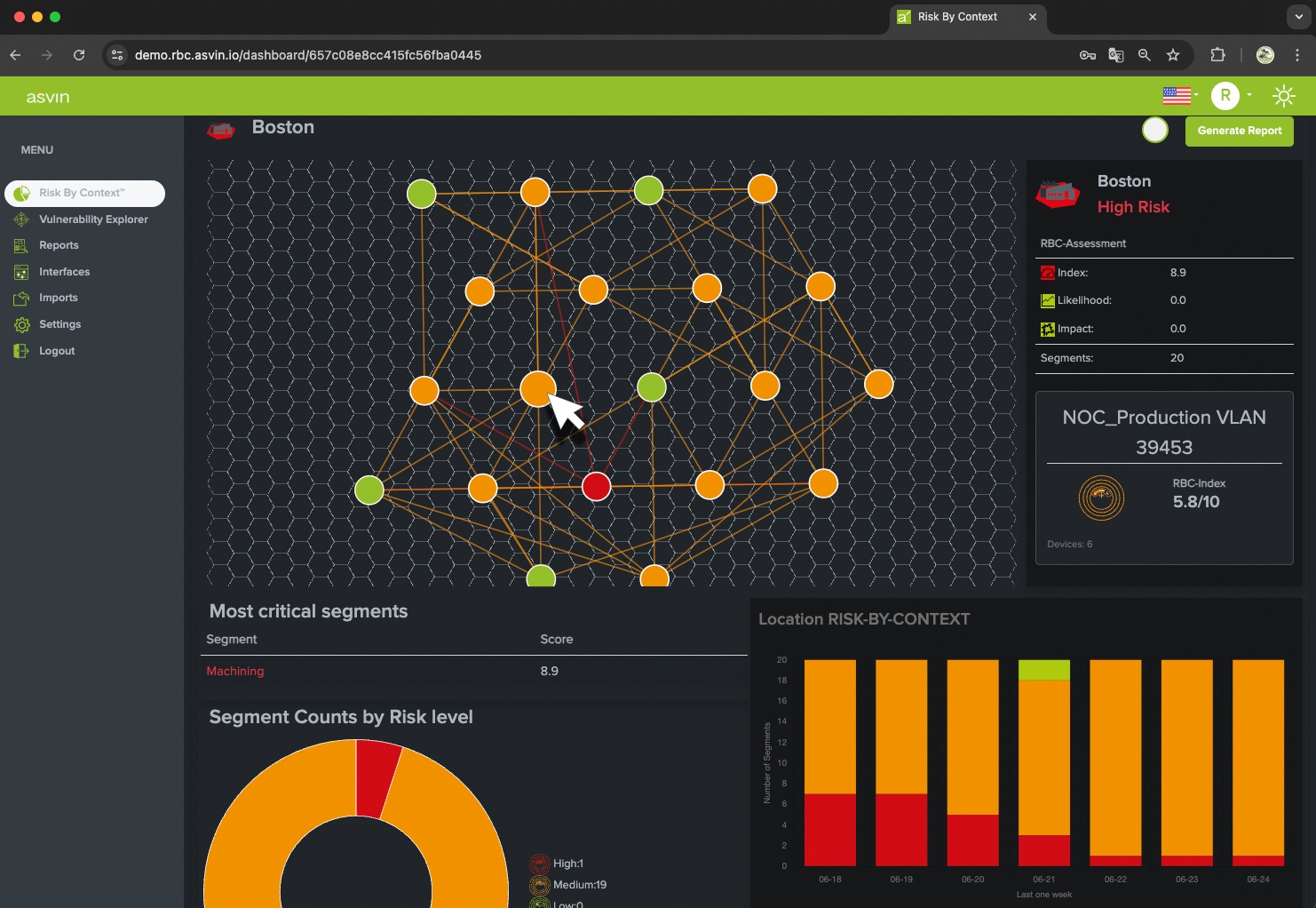The height and width of the screenshot is (908, 1316).
Task: Click the red high-risk node on the map
Action: [596, 486]
